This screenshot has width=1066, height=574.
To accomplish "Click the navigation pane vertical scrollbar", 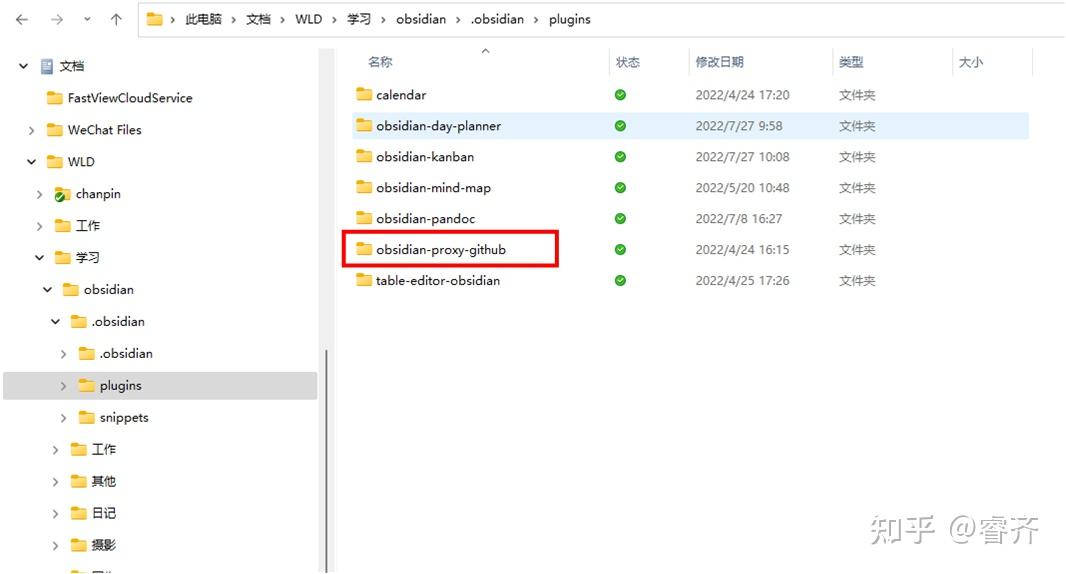I will 326,460.
